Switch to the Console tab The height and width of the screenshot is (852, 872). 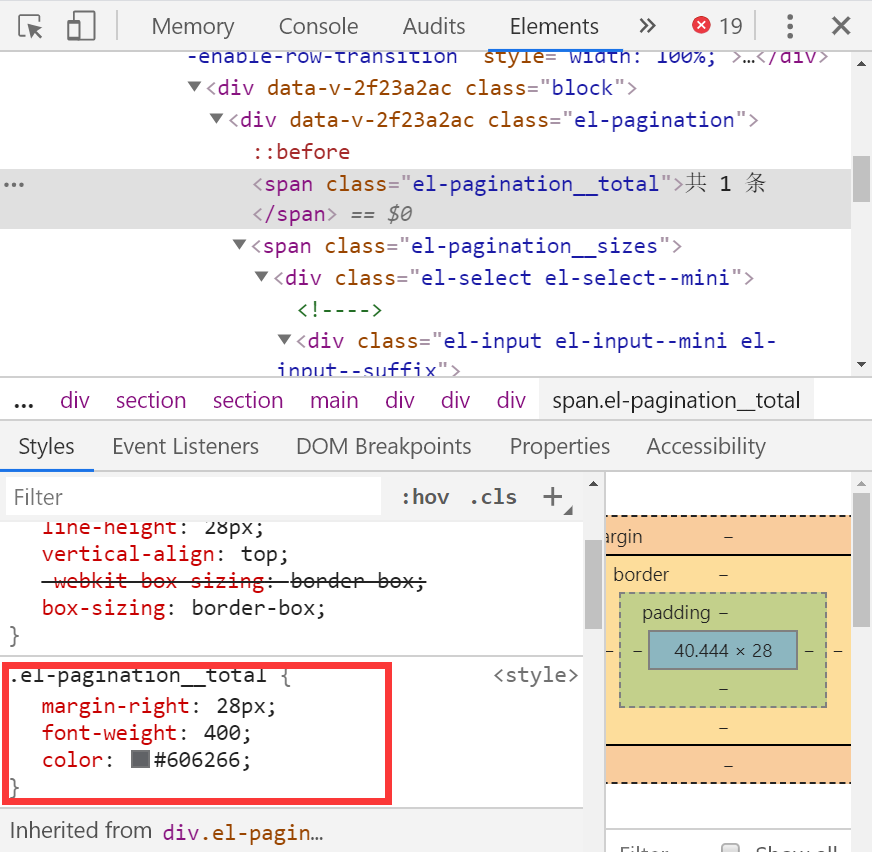(x=319, y=26)
